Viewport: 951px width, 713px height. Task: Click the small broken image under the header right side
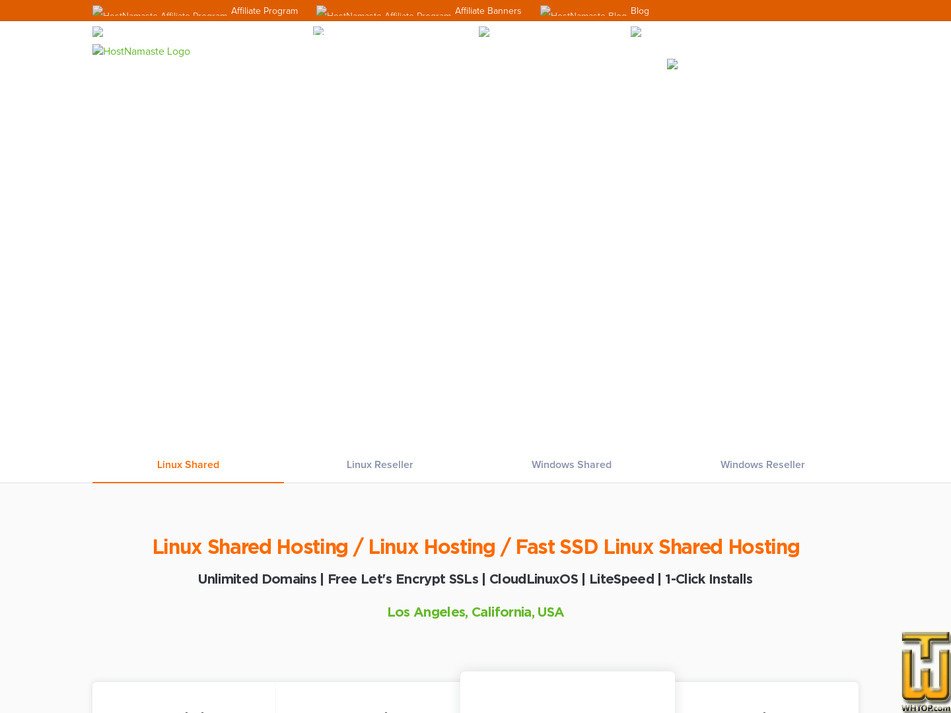pos(670,64)
